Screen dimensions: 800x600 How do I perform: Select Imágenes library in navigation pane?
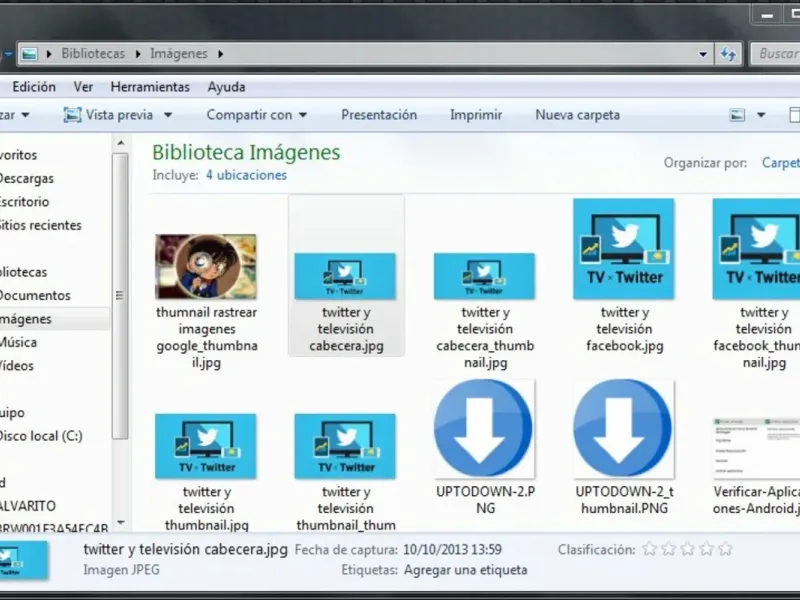click(x=26, y=319)
